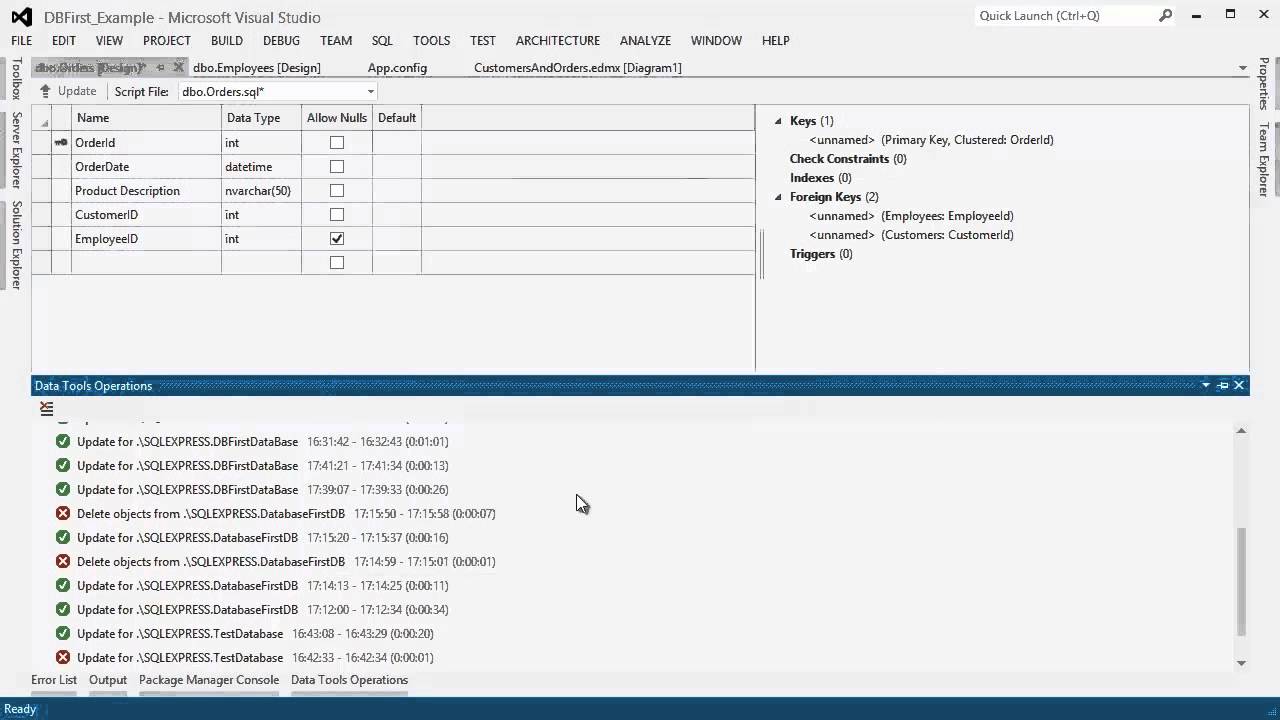Open the Properties side panel
Screen dimensions: 1280x720
pos(1264,84)
